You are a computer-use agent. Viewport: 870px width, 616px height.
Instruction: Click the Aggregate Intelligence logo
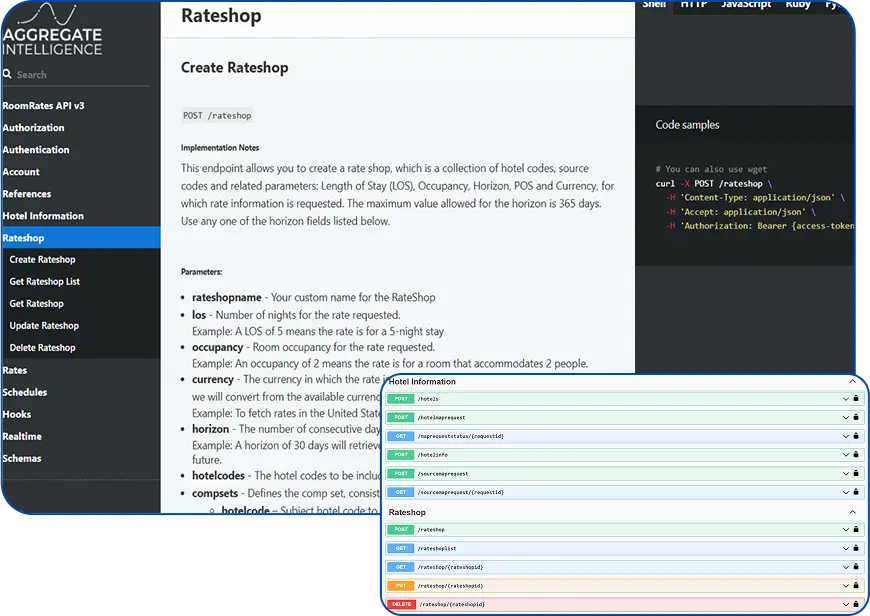click(52, 29)
